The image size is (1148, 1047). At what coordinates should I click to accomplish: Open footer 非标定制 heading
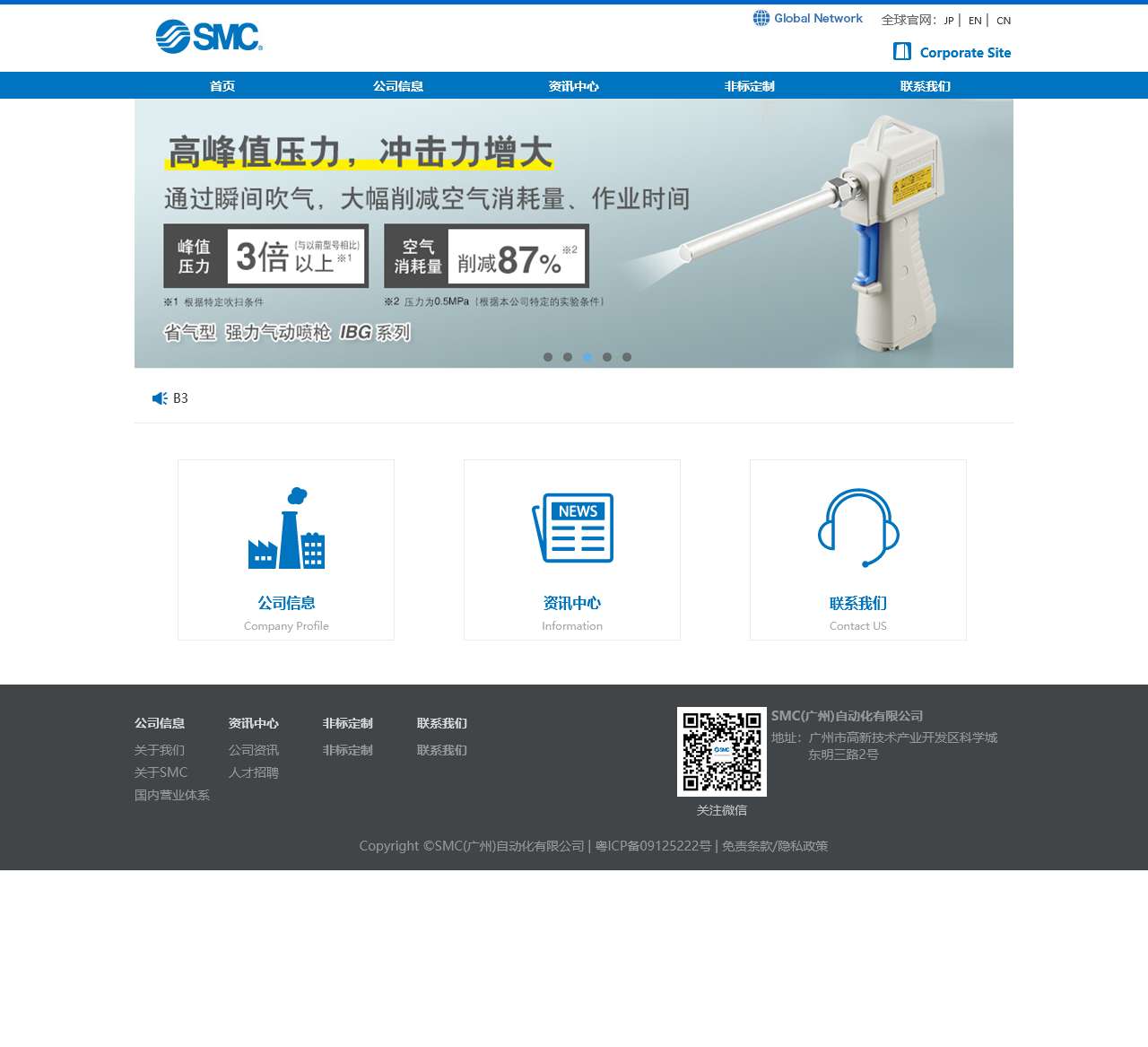[348, 723]
